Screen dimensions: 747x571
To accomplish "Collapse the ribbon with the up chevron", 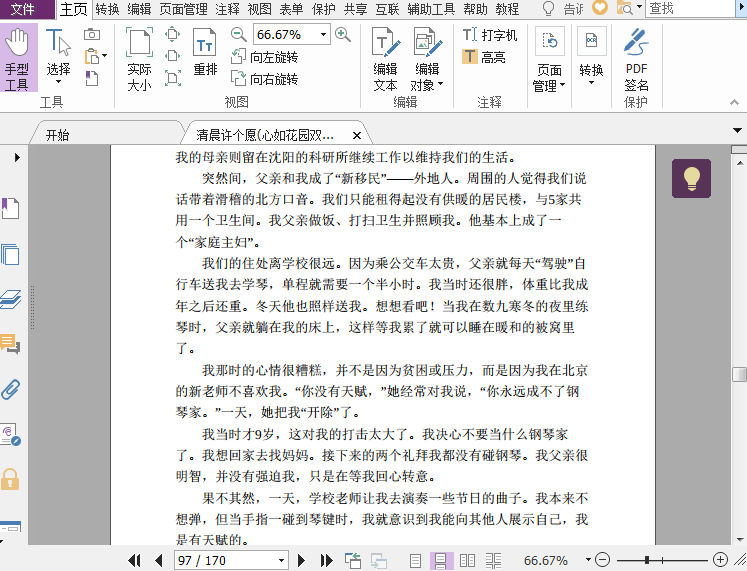I will point(734,102).
